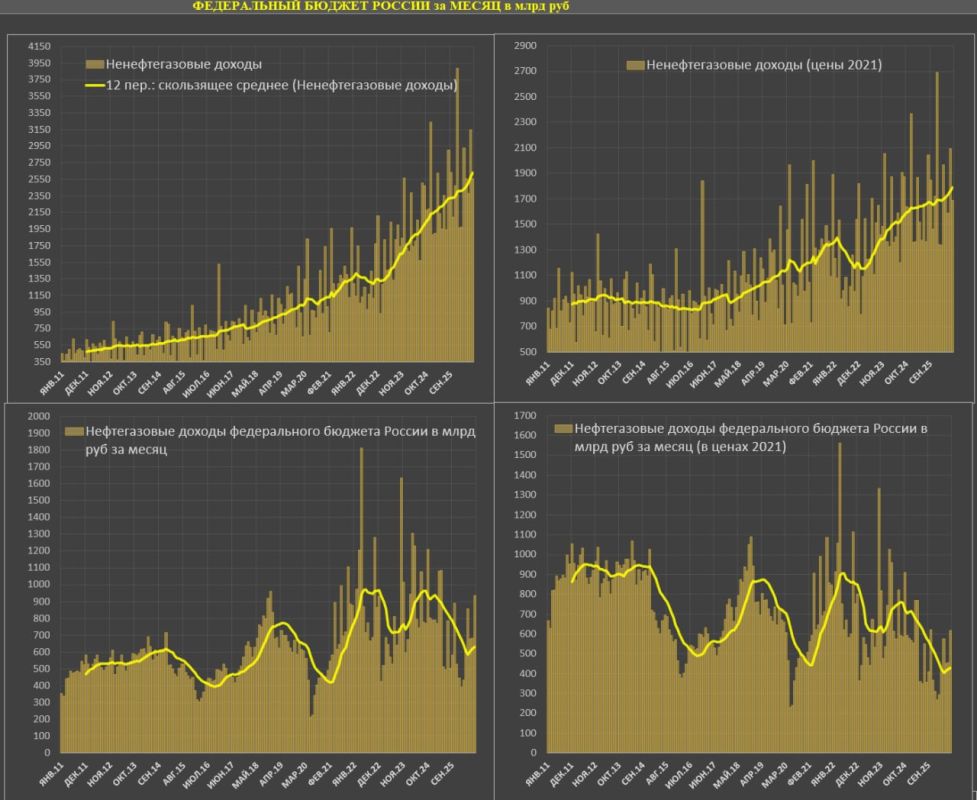Click the y-axis value 2350
Viewport: 977px width, 800px height.
[x=39, y=196]
